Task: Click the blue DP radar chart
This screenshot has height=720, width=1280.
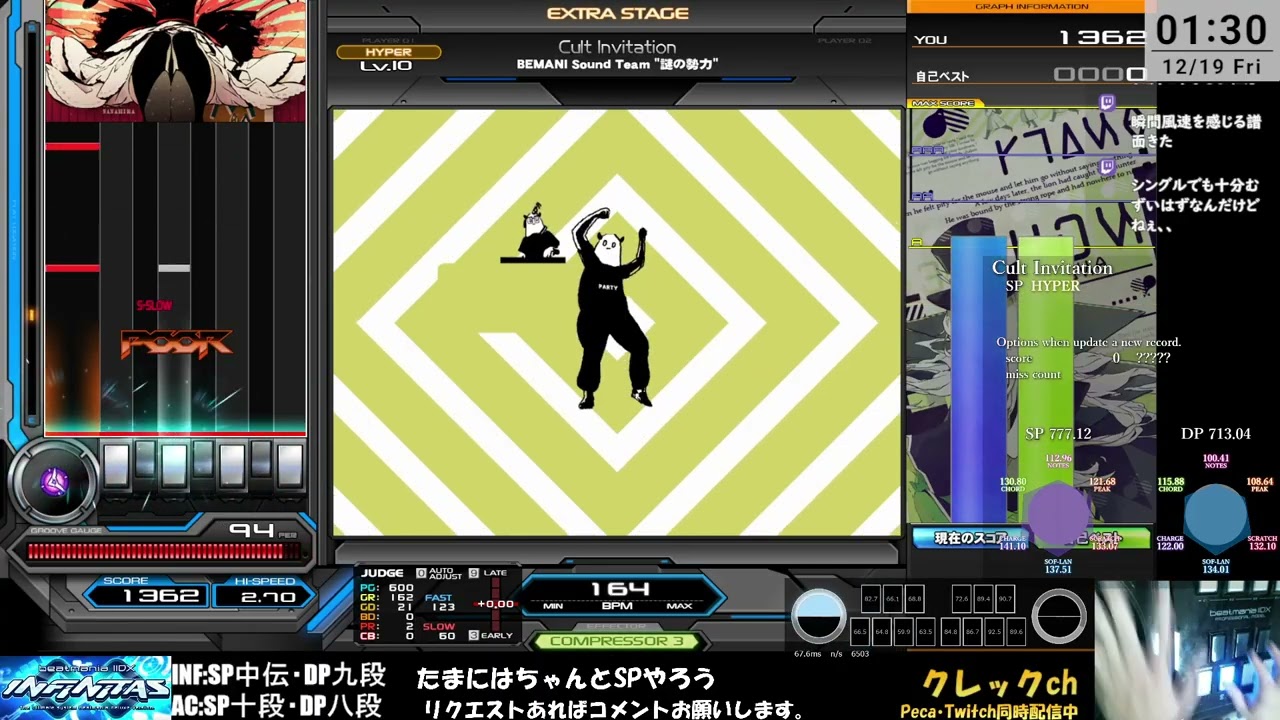Action: click(1216, 517)
